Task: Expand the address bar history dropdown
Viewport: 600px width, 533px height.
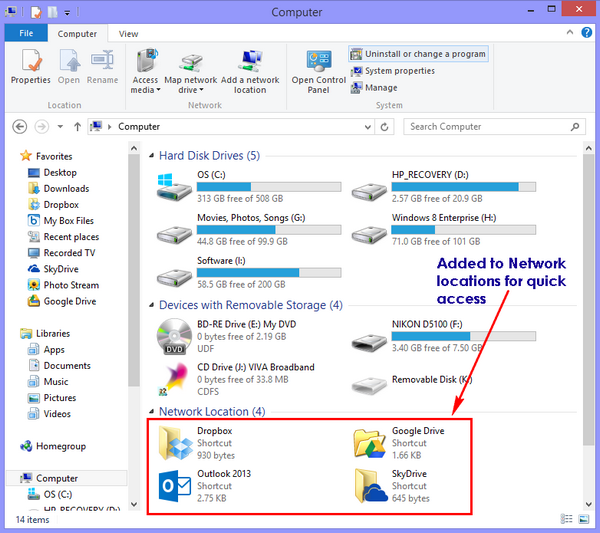Action: point(368,127)
